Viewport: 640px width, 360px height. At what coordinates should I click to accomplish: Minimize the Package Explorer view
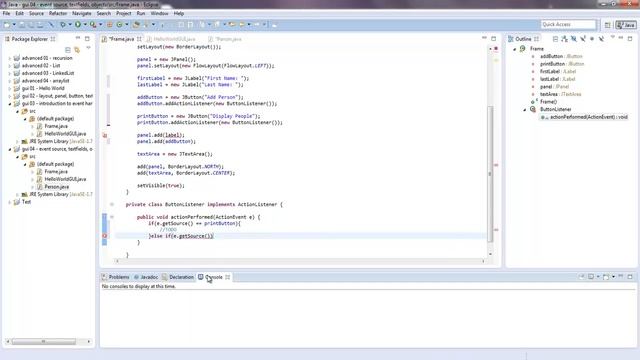tap(78, 38)
